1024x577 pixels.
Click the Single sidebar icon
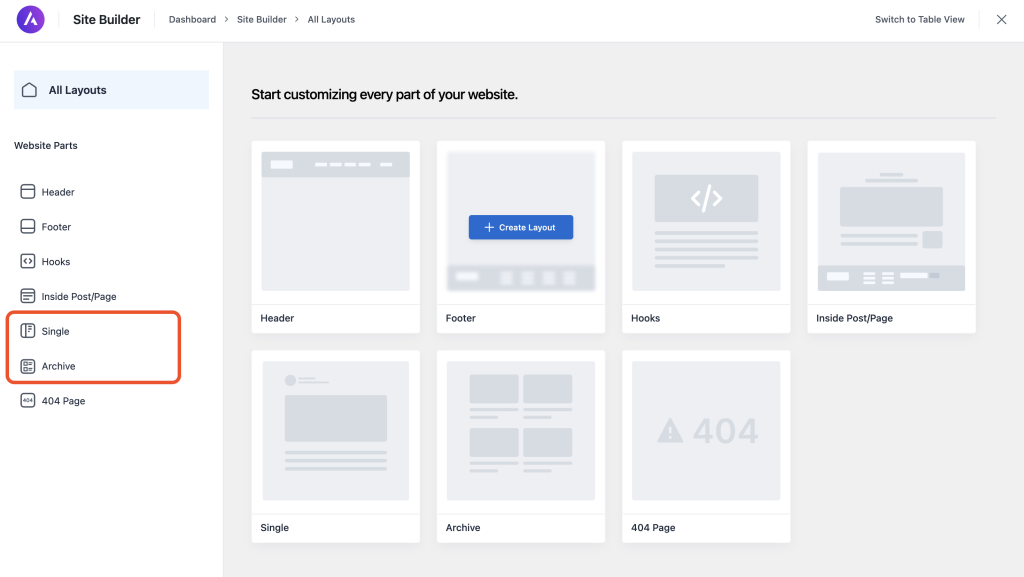(x=27, y=331)
